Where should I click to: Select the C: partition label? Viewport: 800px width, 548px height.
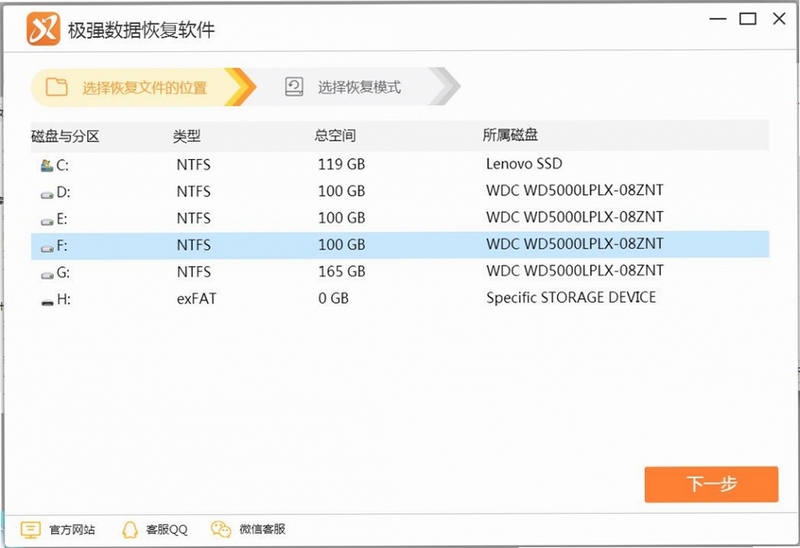click(62, 165)
